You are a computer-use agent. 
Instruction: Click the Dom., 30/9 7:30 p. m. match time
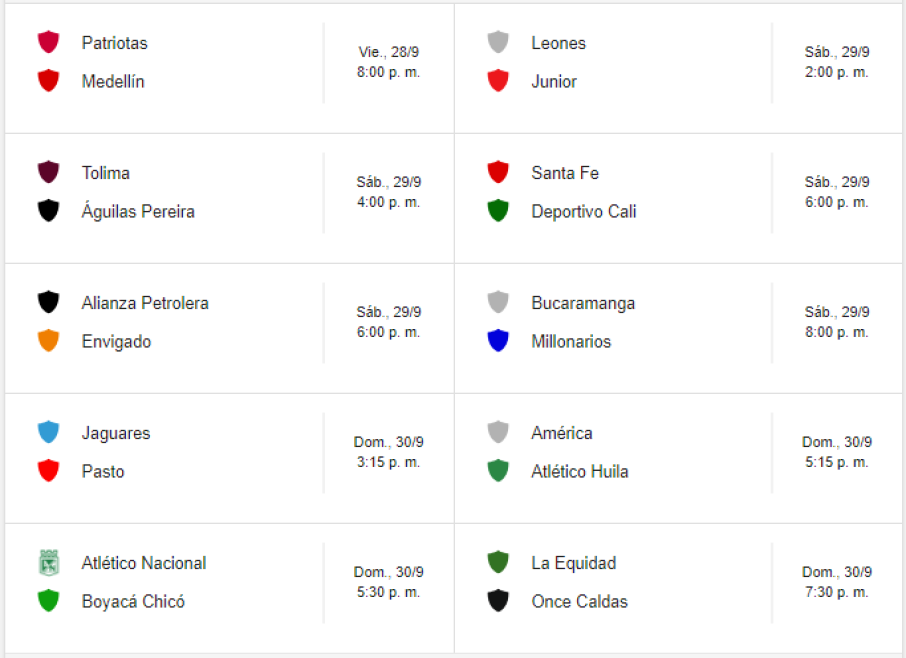(x=837, y=582)
